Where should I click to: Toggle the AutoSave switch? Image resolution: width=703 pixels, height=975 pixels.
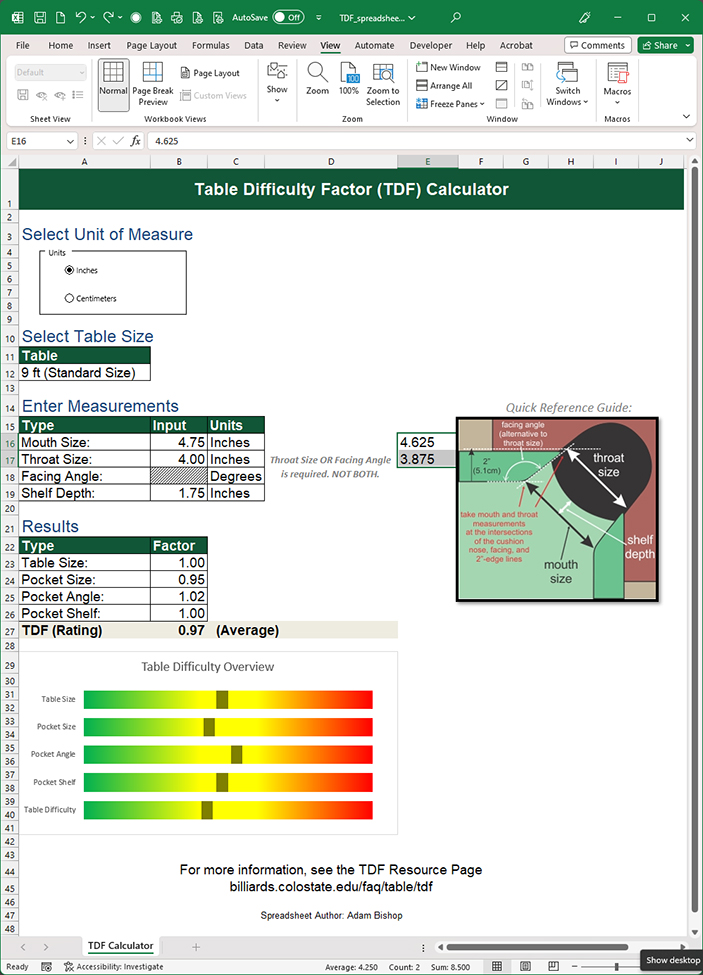tap(288, 18)
